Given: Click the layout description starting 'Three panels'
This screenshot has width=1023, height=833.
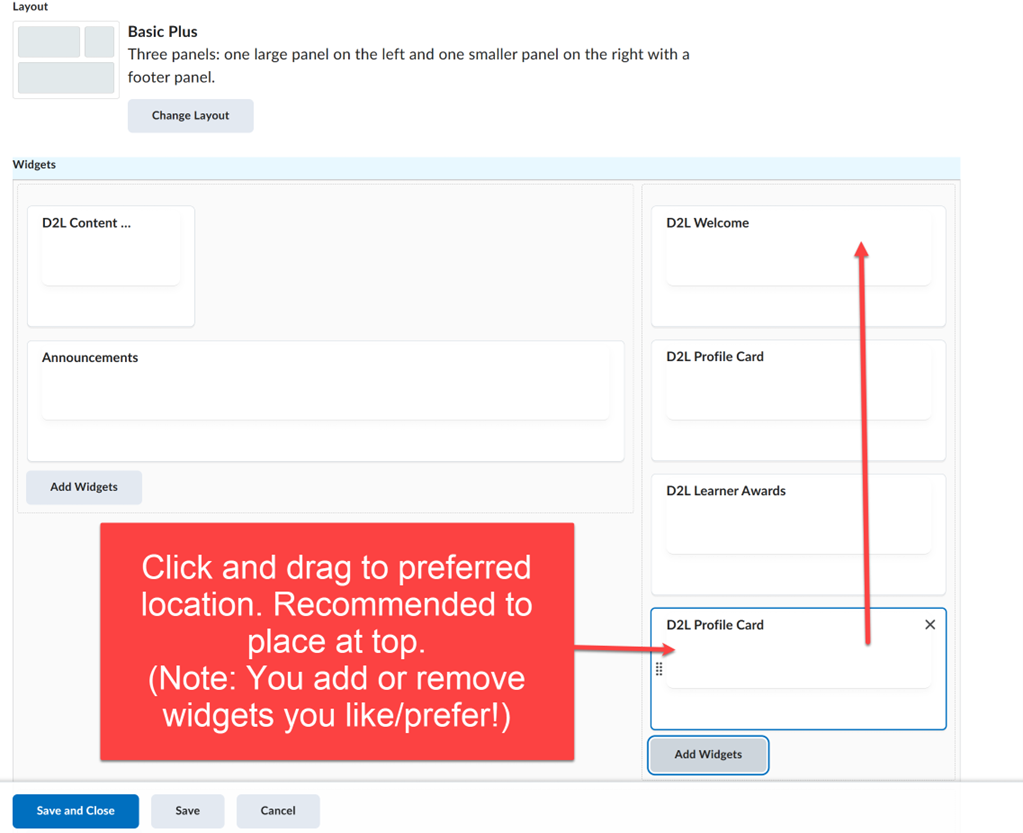Looking at the screenshot, I should click(x=408, y=65).
